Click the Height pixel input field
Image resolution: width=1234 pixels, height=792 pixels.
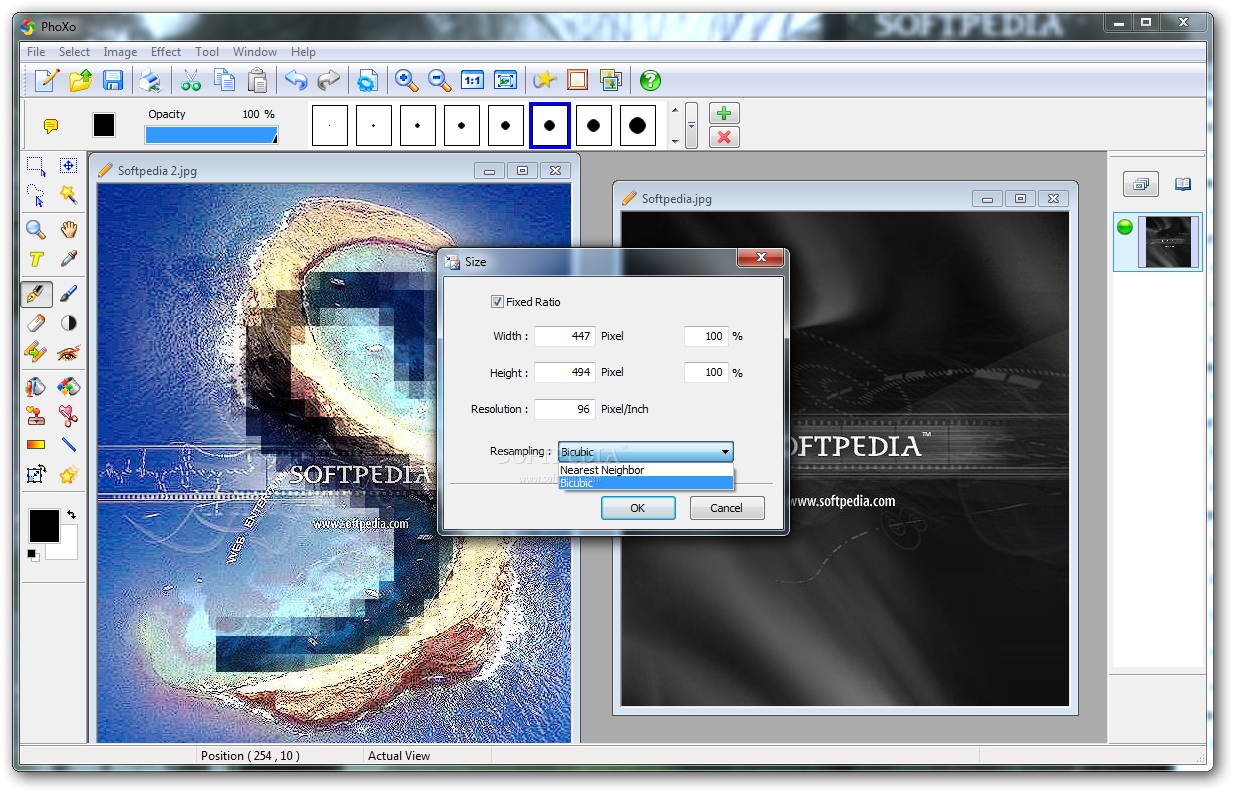[565, 373]
